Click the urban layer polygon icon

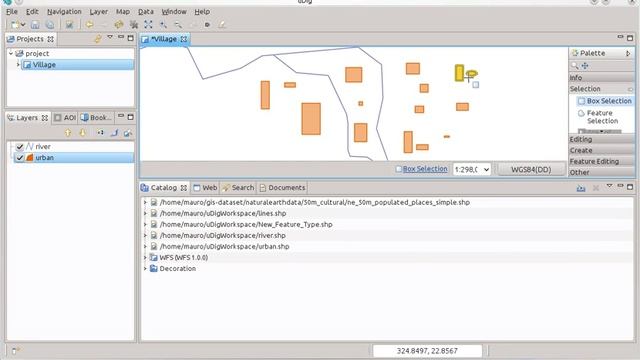point(29,157)
